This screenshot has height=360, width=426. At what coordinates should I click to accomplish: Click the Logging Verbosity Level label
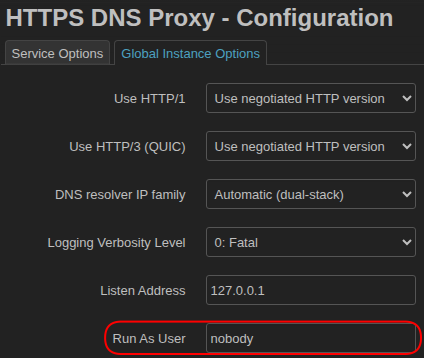[116, 243]
